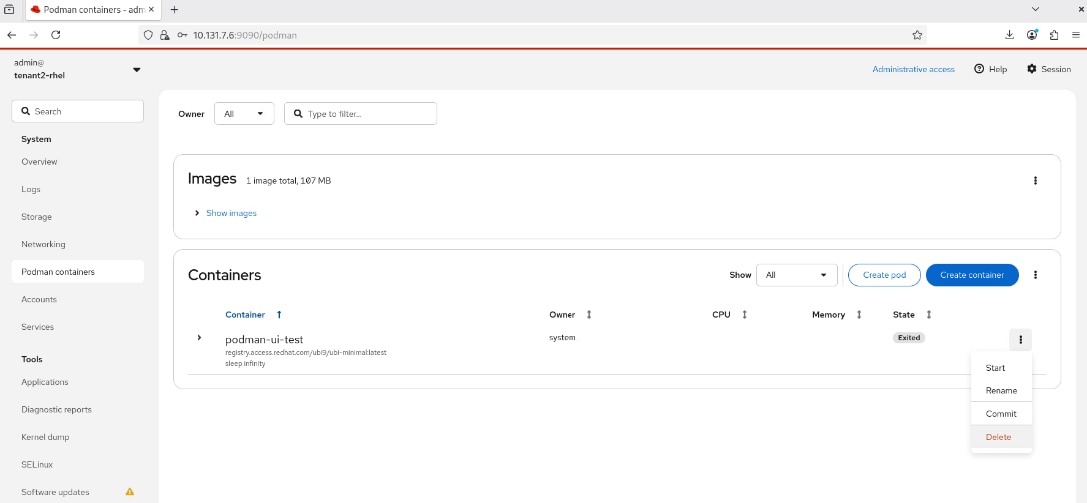Viewport: 1087px width, 503px height.
Task: Open the Images section kebab menu
Action: (x=1035, y=180)
